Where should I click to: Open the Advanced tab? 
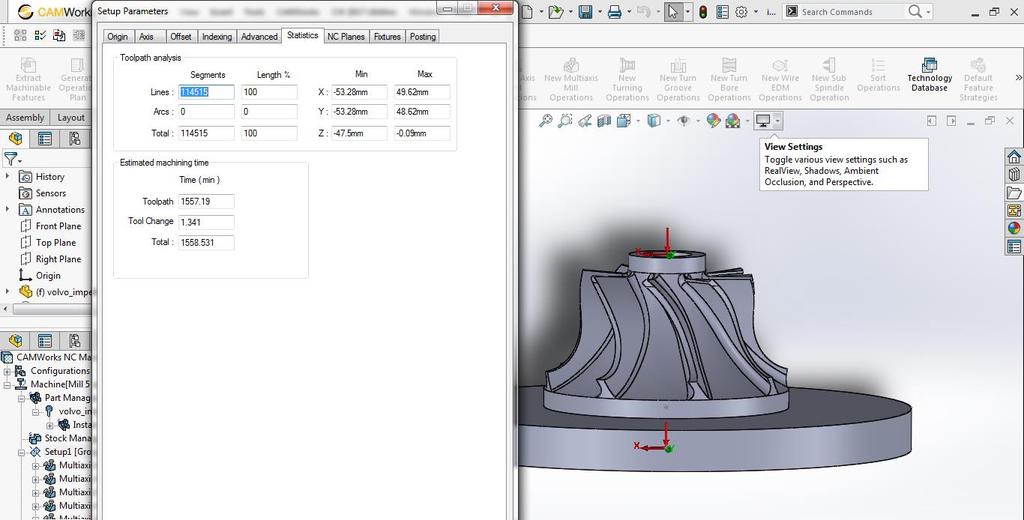(259, 37)
